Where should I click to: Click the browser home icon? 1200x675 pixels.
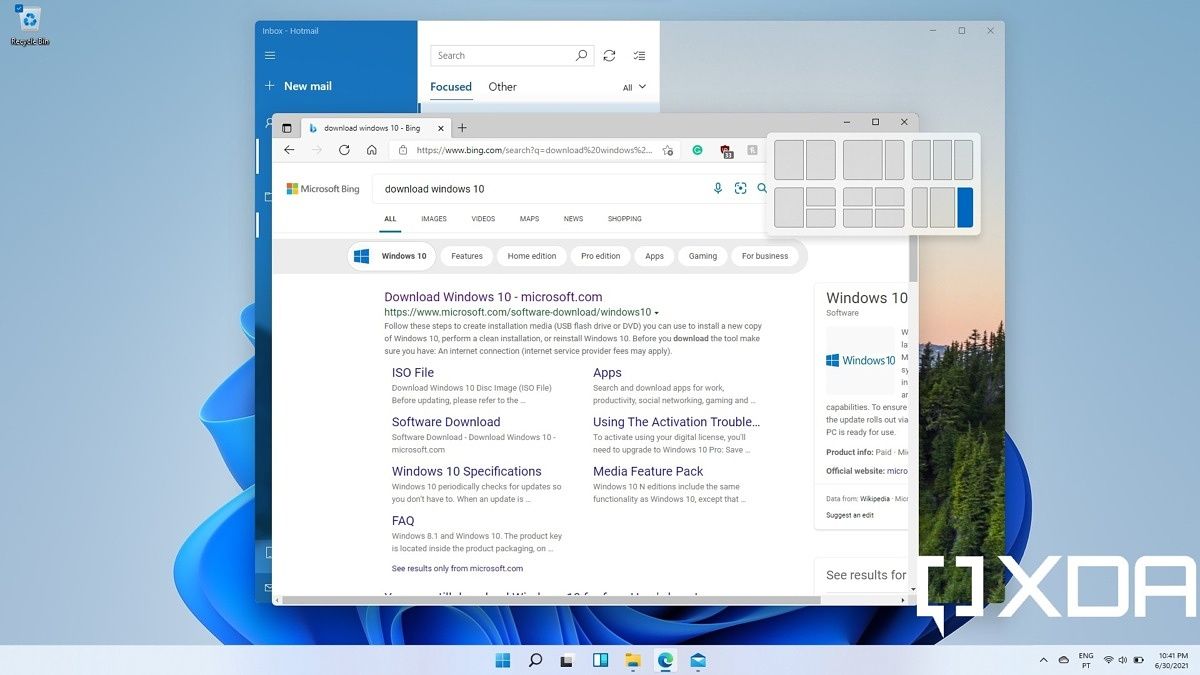(372, 150)
